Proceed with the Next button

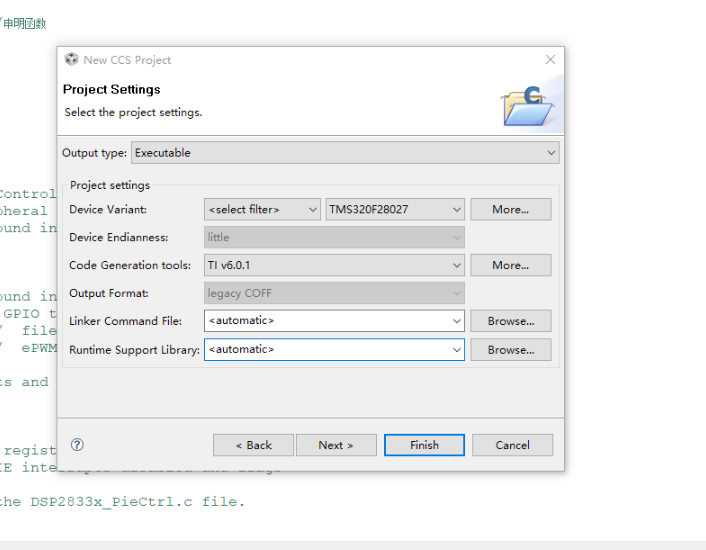(336, 445)
